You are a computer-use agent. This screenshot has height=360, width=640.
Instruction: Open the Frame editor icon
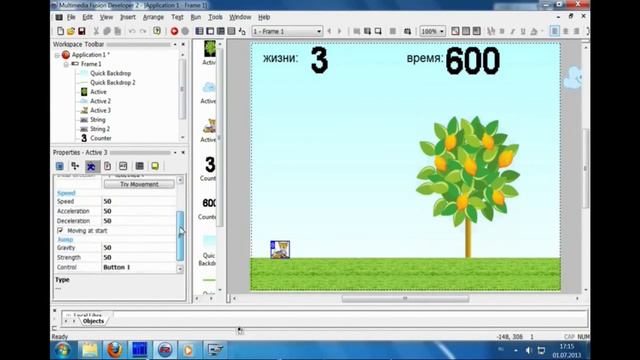pos(210,31)
